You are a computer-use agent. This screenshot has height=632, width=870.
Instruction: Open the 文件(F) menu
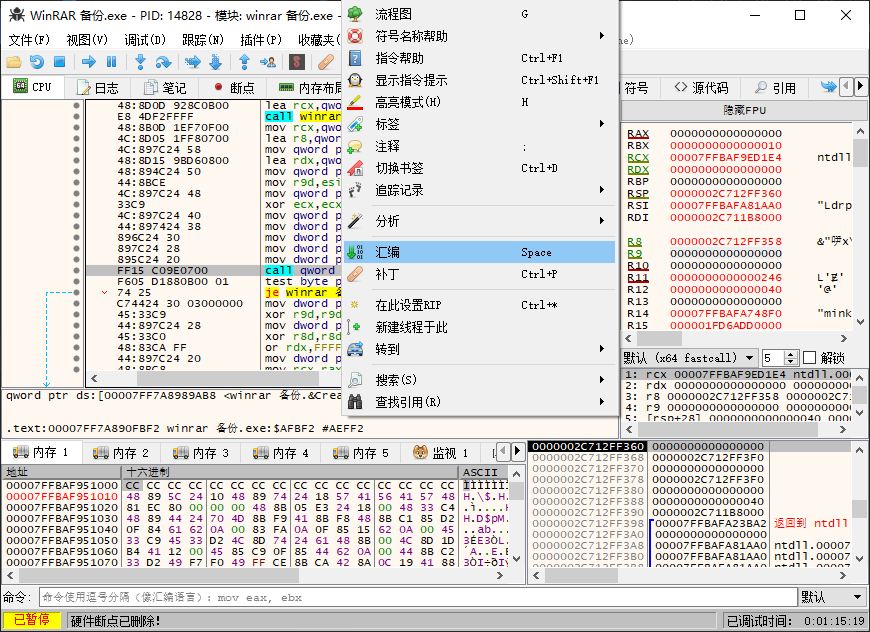[x=29, y=40]
